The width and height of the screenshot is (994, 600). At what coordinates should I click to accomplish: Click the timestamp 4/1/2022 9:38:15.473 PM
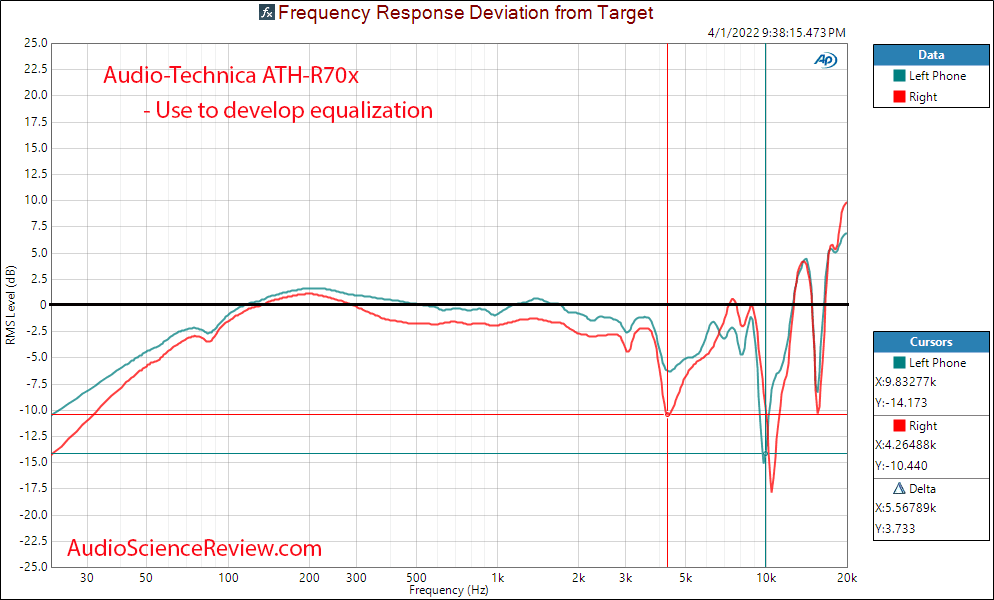click(777, 32)
